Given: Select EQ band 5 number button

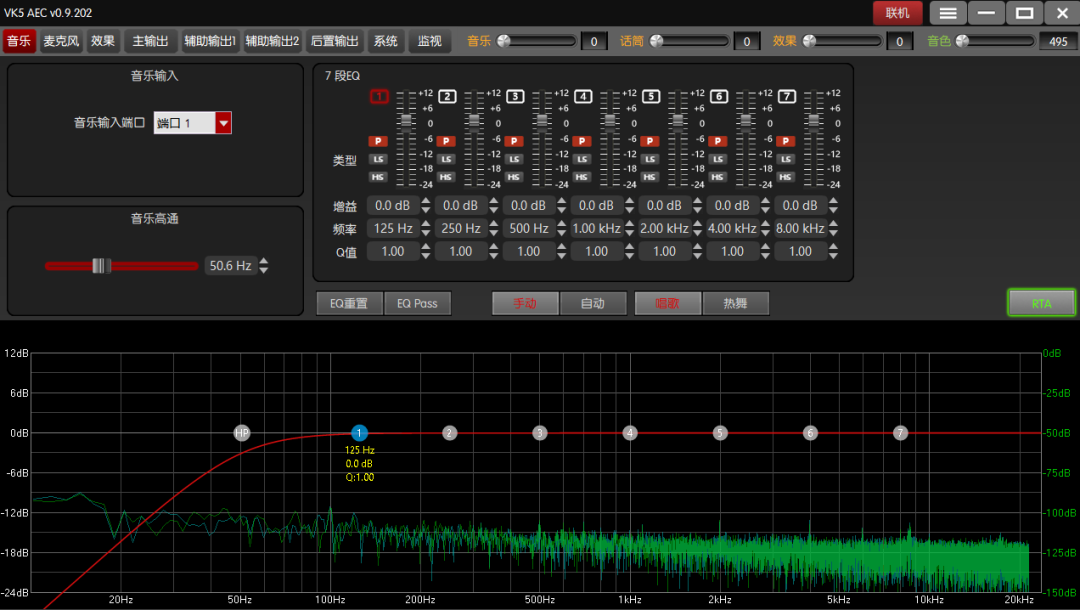Looking at the screenshot, I should click(x=651, y=96).
